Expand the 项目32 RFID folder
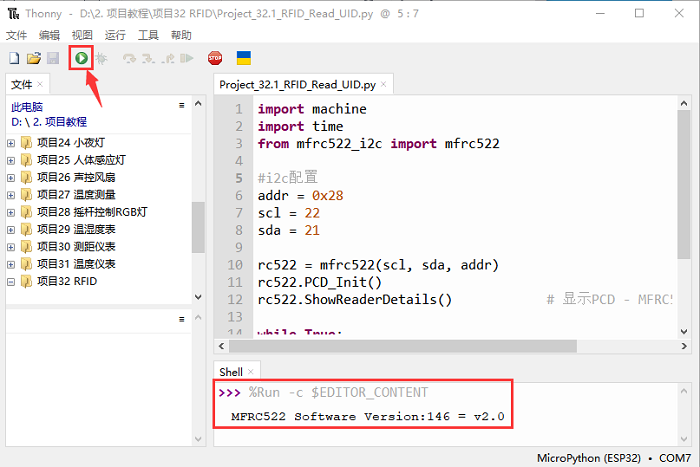 tap(11, 282)
